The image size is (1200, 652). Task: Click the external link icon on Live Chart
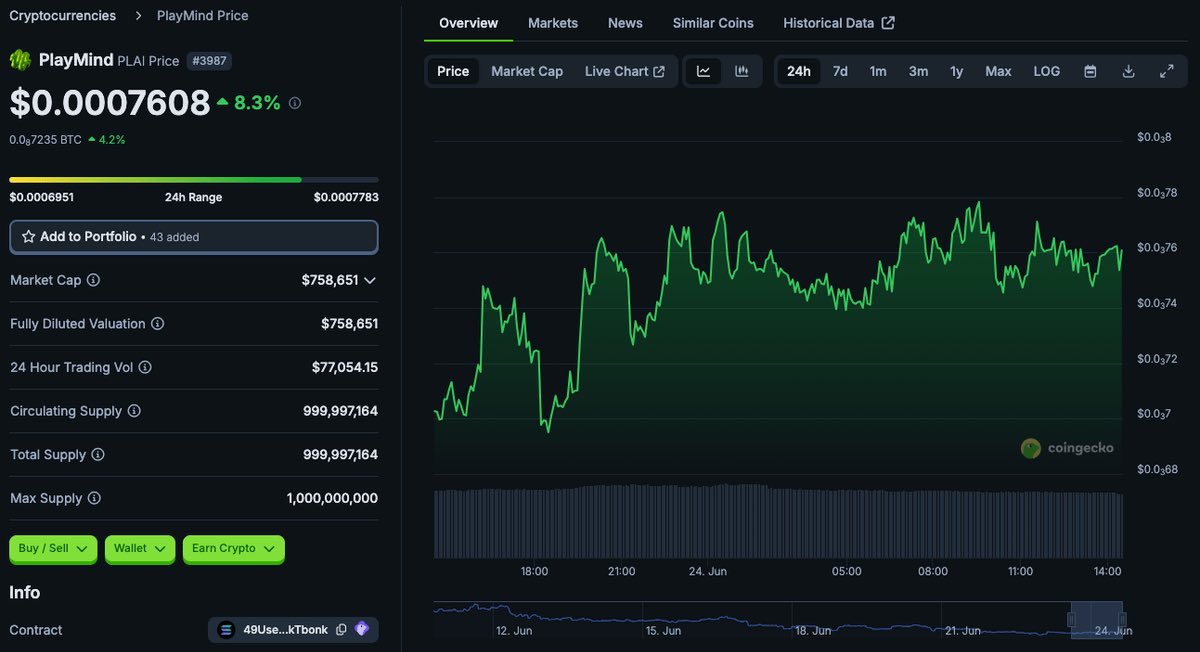[659, 71]
